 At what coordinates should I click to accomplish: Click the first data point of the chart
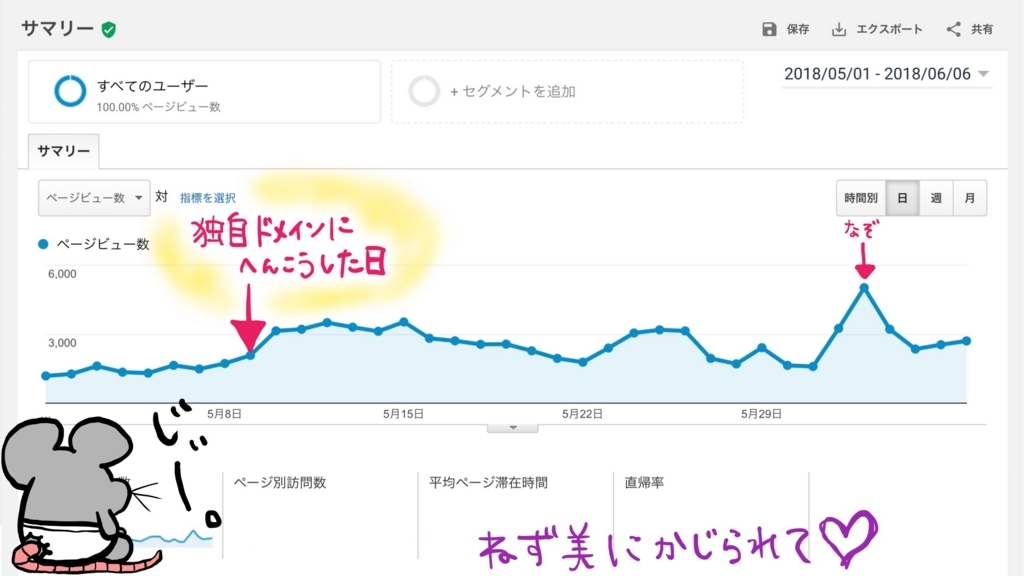pyautogui.click(x=46, y=376)
